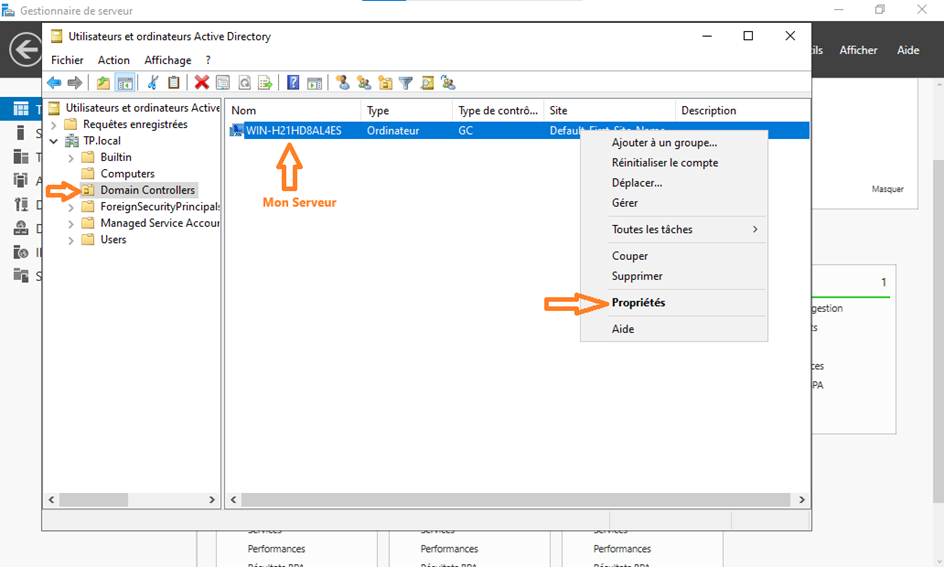Click the grey Forward arrow in toolbar

(75, 82)
